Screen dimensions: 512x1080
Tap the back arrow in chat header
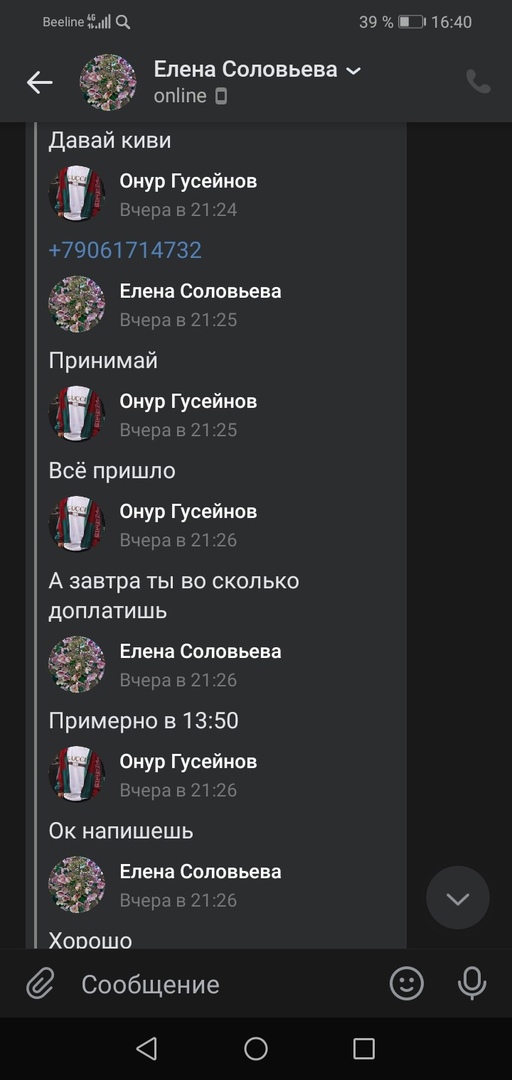[39, 83]
